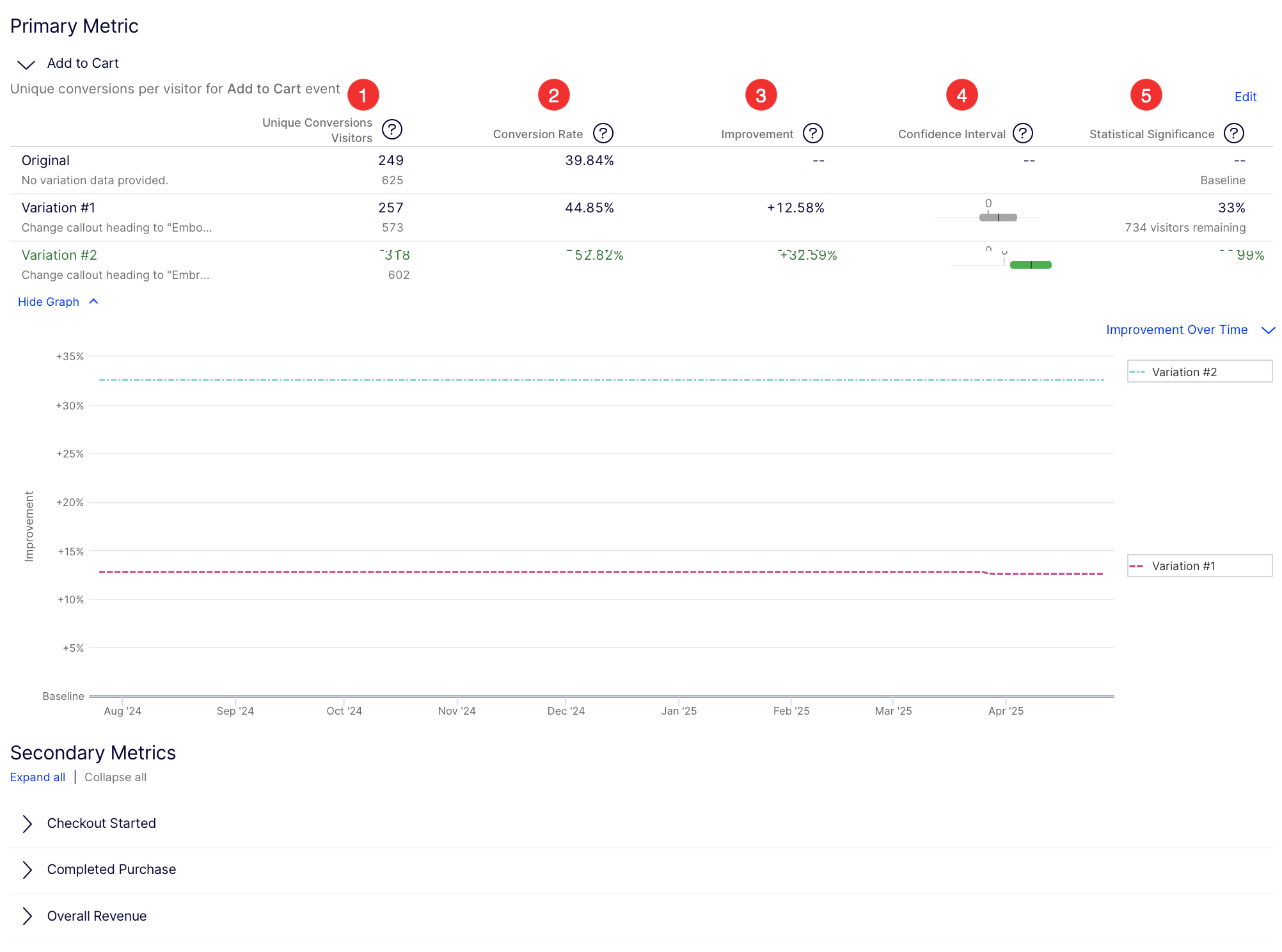Viewport: 1282px width, 952px height.
Task: Click Statistical Significance question mark icon
Action: [x=1233, y=133]
